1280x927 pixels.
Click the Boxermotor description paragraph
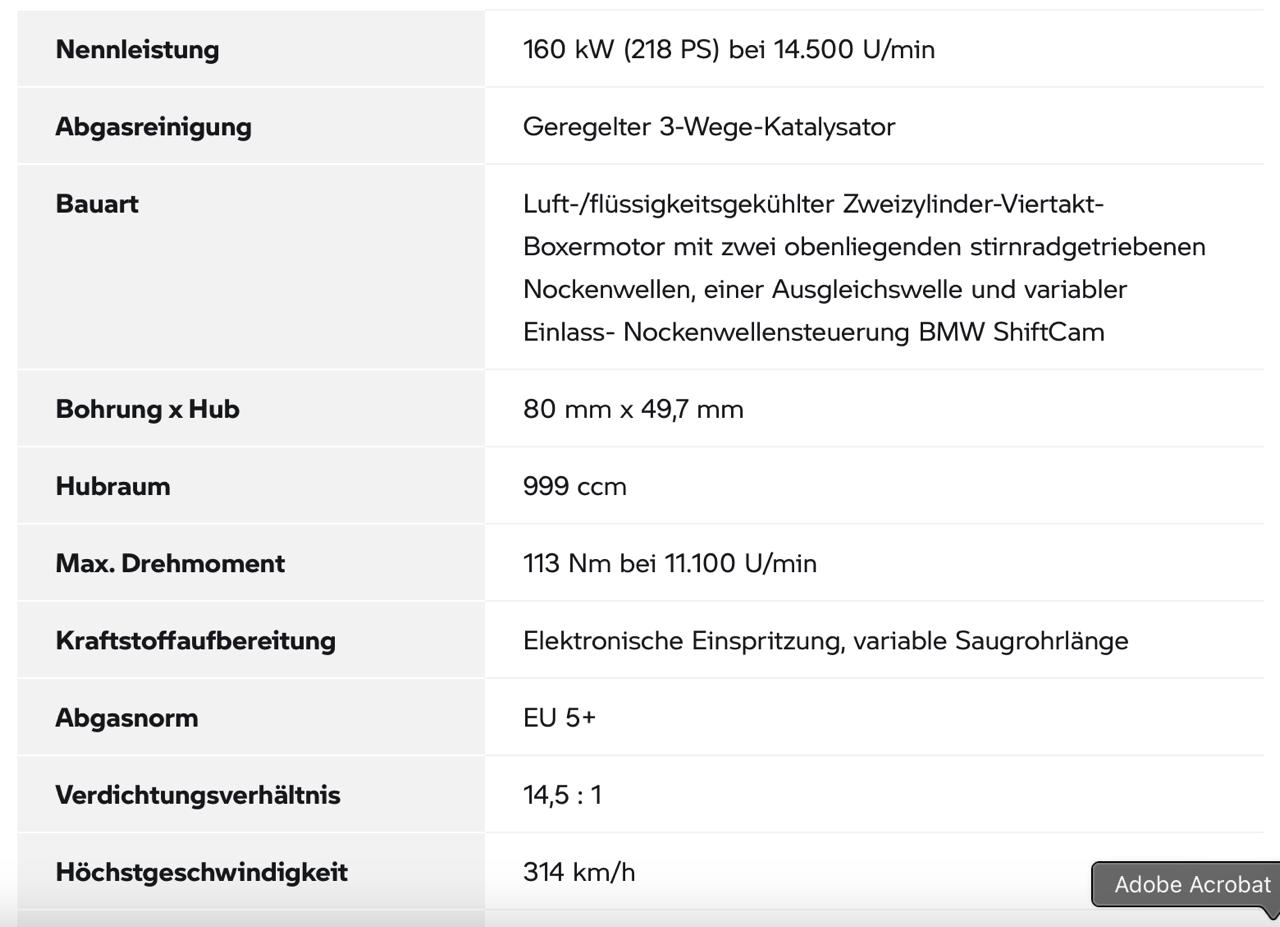click(863, 268)
